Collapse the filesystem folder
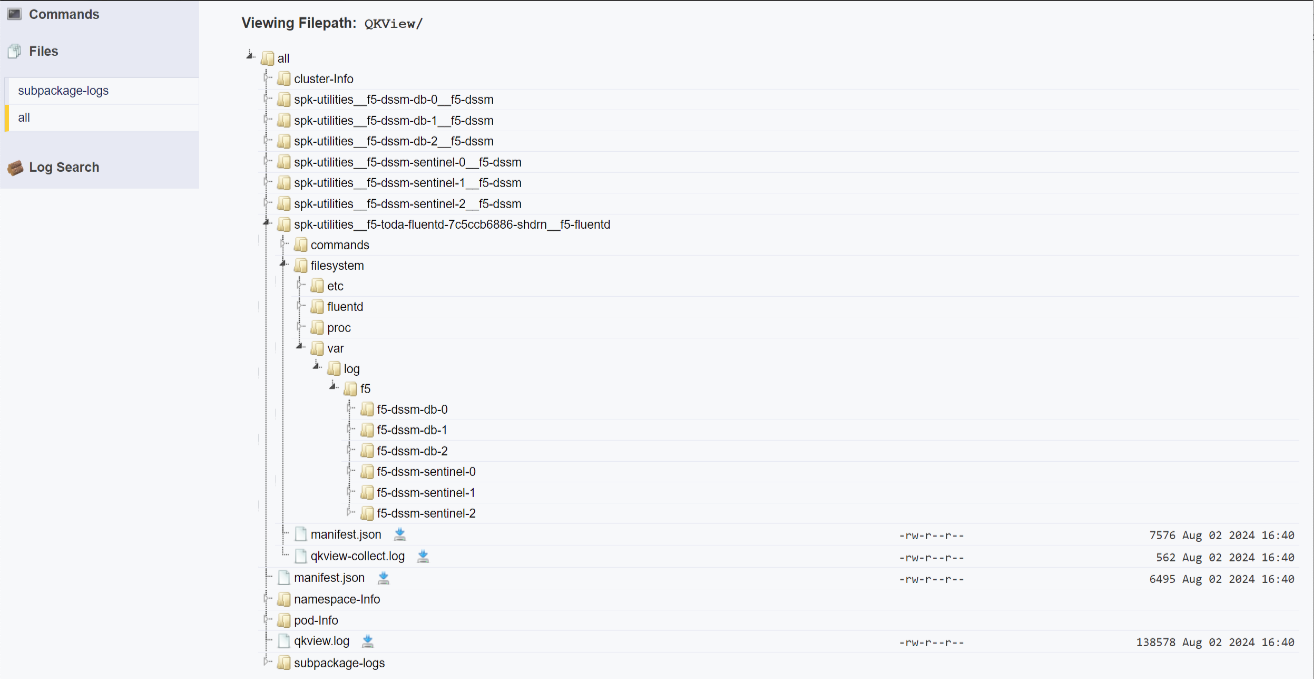The image size is (1314, 679). coord(283,264)
